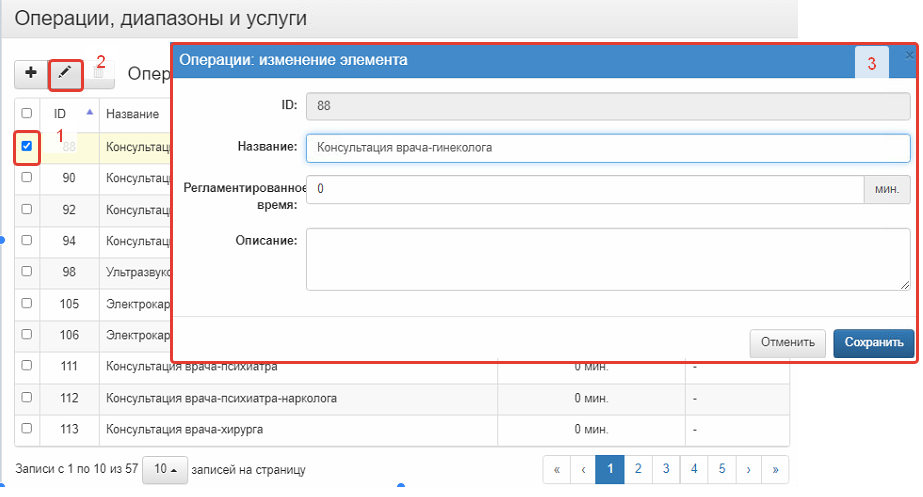Select page 3 in pagination

click(x=665, y=469)
